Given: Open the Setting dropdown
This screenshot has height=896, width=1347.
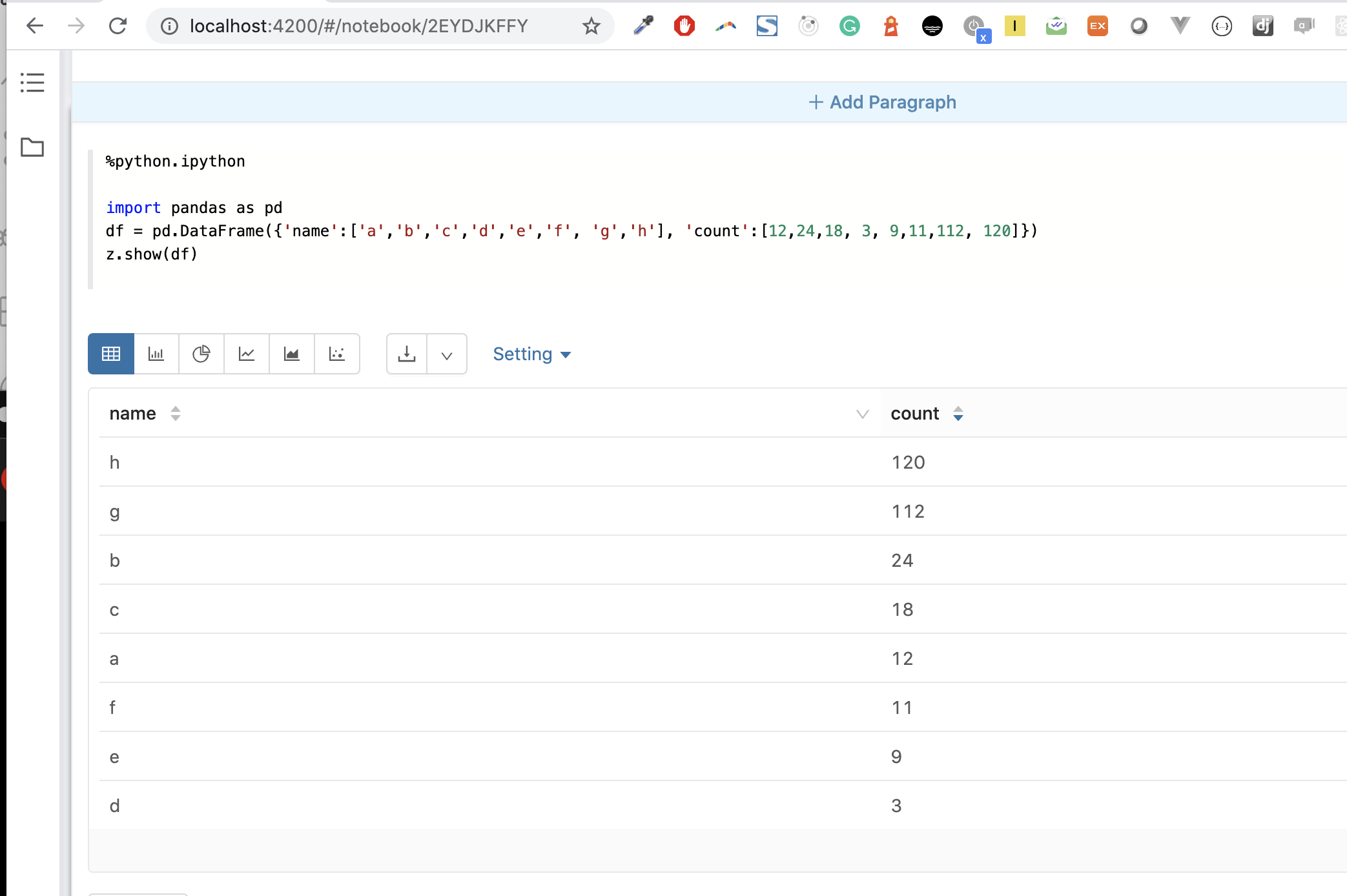Looking at the screenshot, I should (x=531, y=354).
